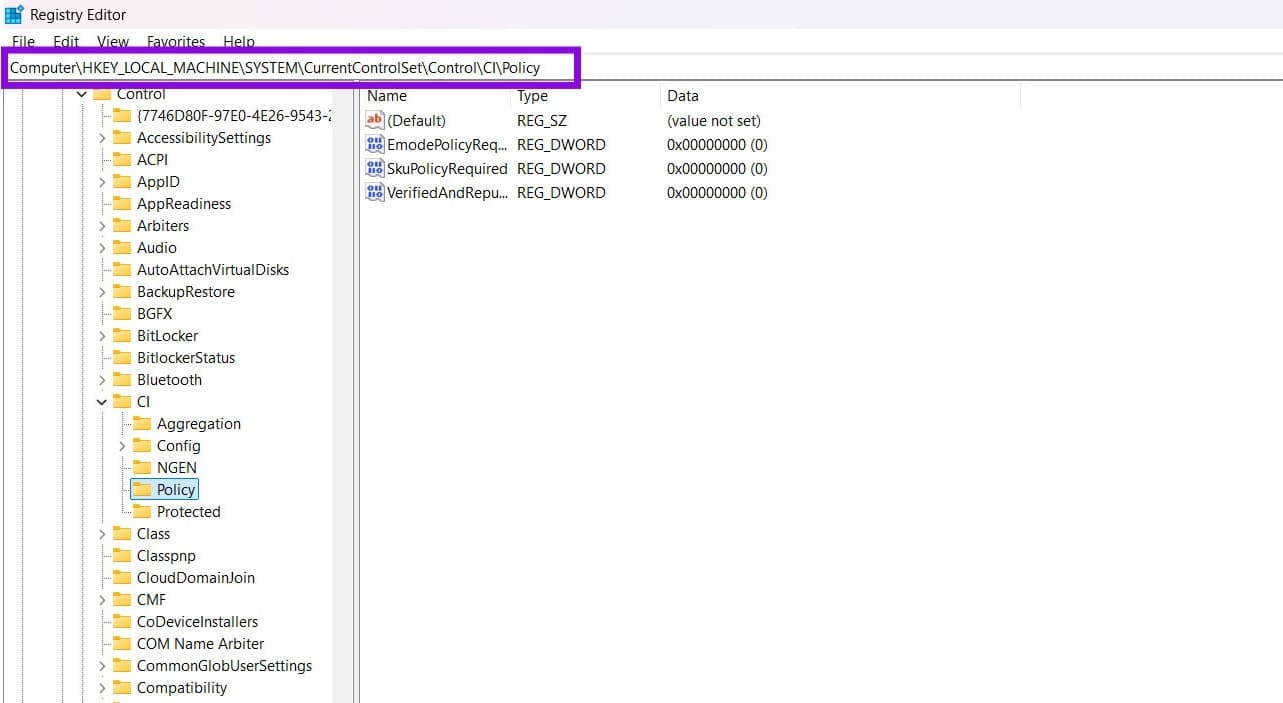
Task: Select the BackupRestore key label
Action: tap(186, 292)
